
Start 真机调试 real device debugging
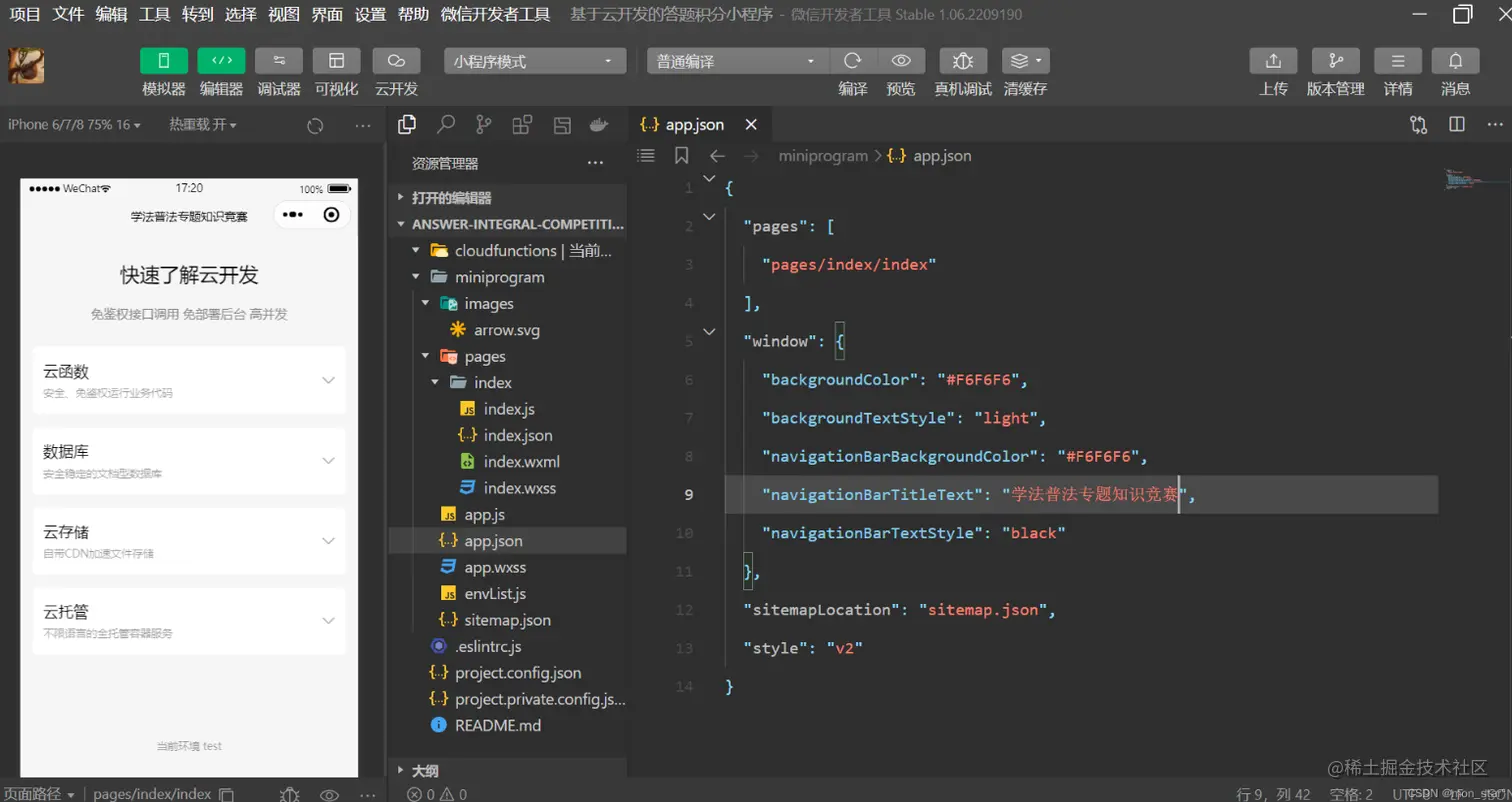[x=963, y=60]
